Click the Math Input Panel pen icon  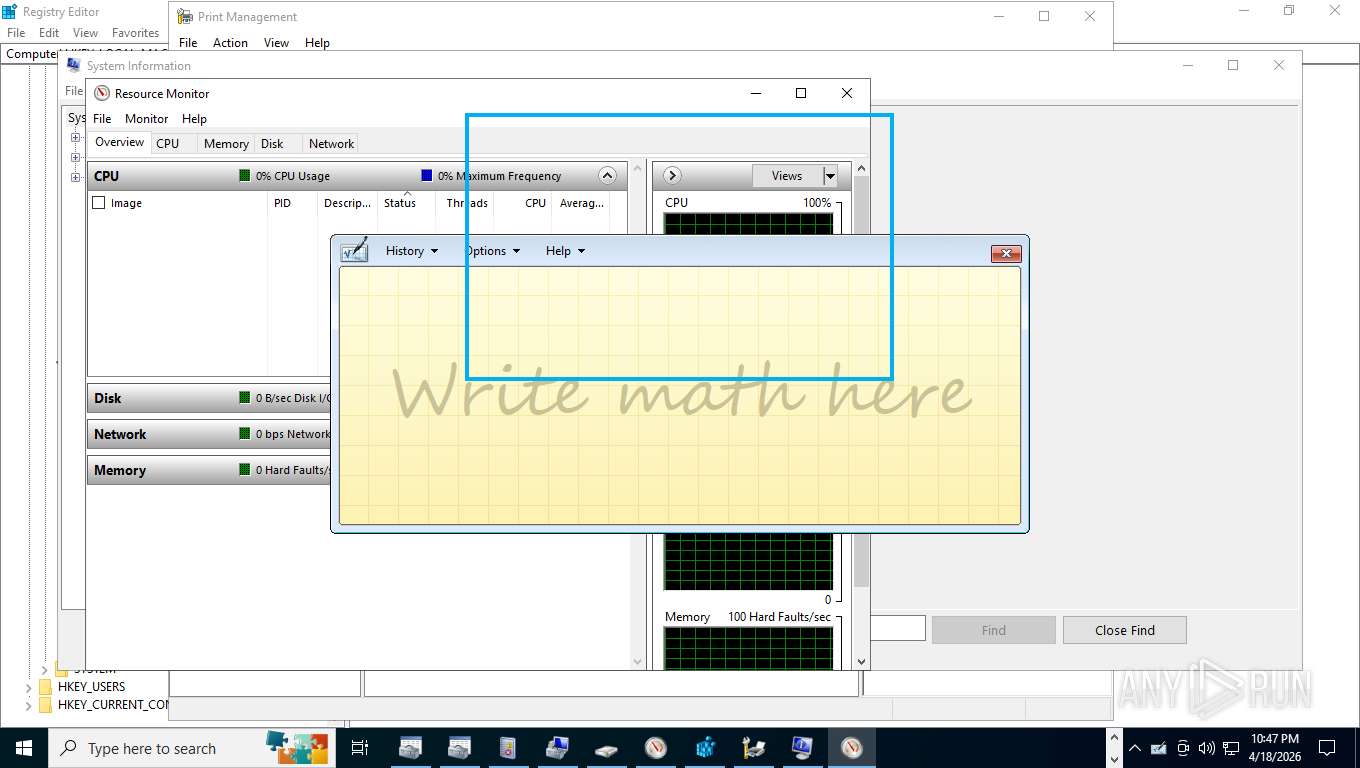354,250
